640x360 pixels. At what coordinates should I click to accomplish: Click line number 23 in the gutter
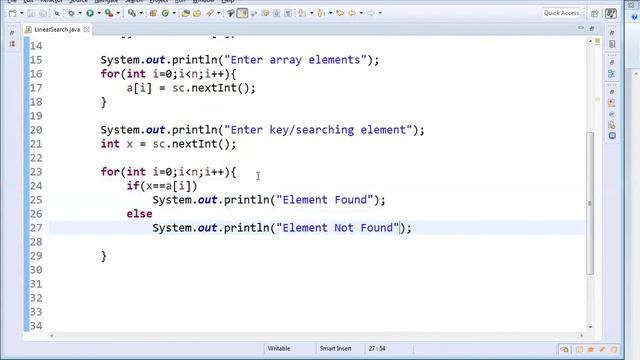coord(36,172)
